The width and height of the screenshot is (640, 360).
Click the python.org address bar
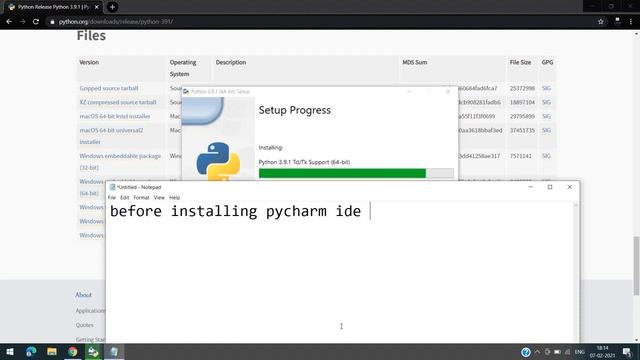tap(318, 22)
